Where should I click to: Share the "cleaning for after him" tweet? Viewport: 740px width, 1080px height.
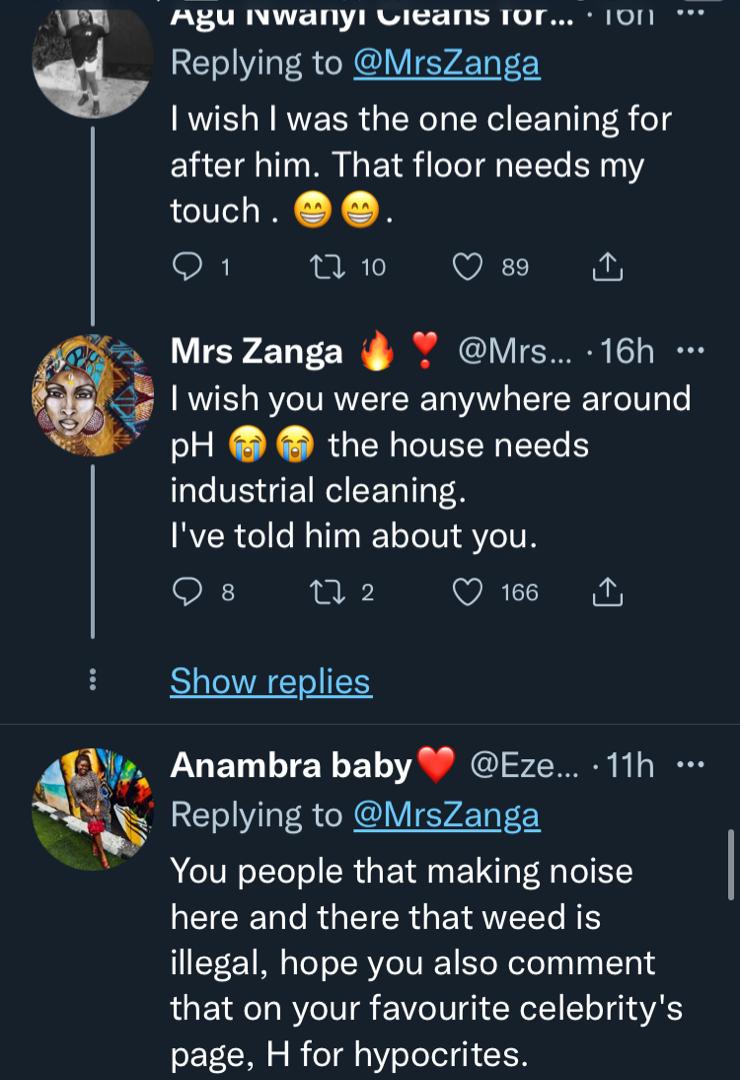(608, 267)
